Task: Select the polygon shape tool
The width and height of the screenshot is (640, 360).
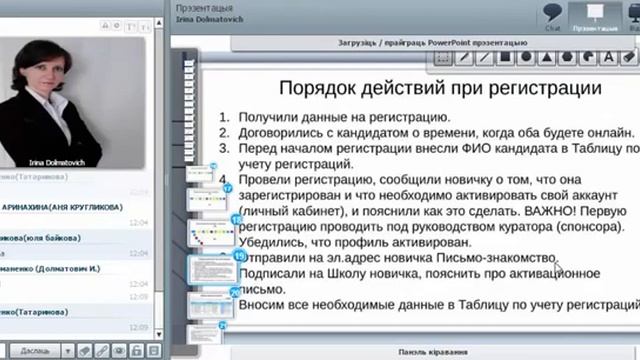Action: point(567,58)
